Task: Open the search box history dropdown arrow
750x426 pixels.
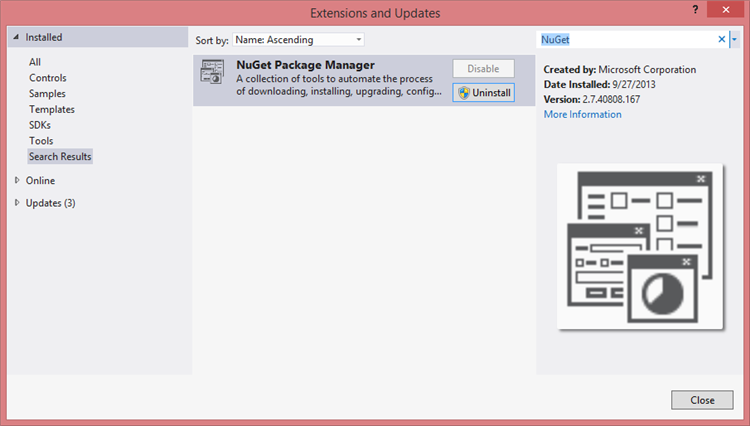Action: 735,40
